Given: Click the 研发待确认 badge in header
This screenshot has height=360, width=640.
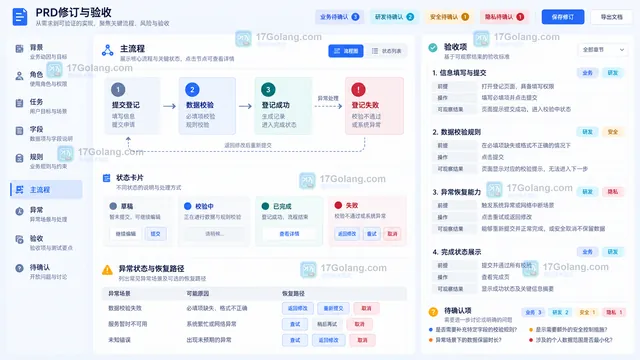Looking at the screenshot, I should tap(394, 17).
